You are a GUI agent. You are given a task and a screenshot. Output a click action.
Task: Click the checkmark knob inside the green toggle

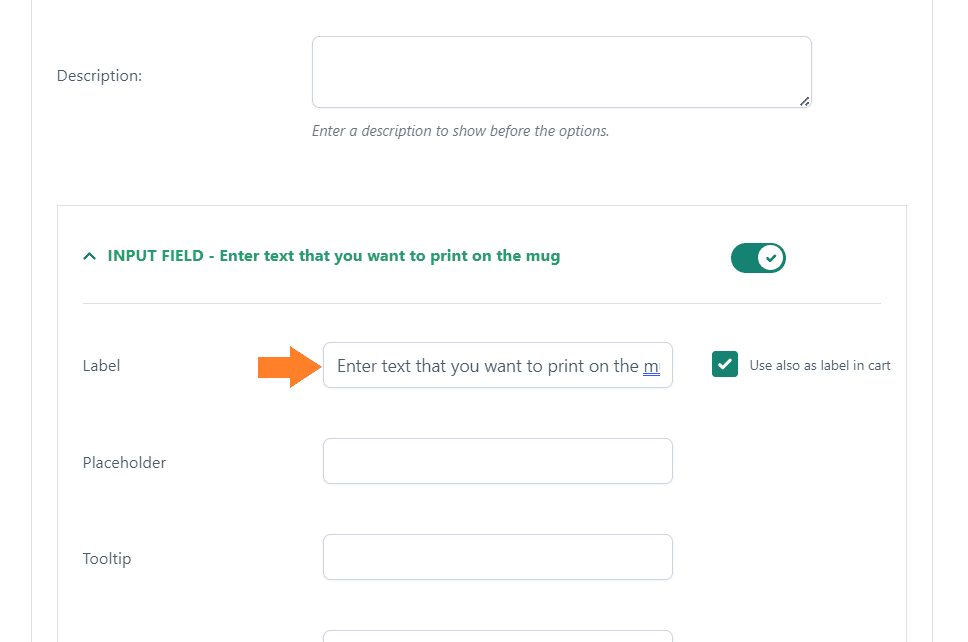click(x=771, y=258)
